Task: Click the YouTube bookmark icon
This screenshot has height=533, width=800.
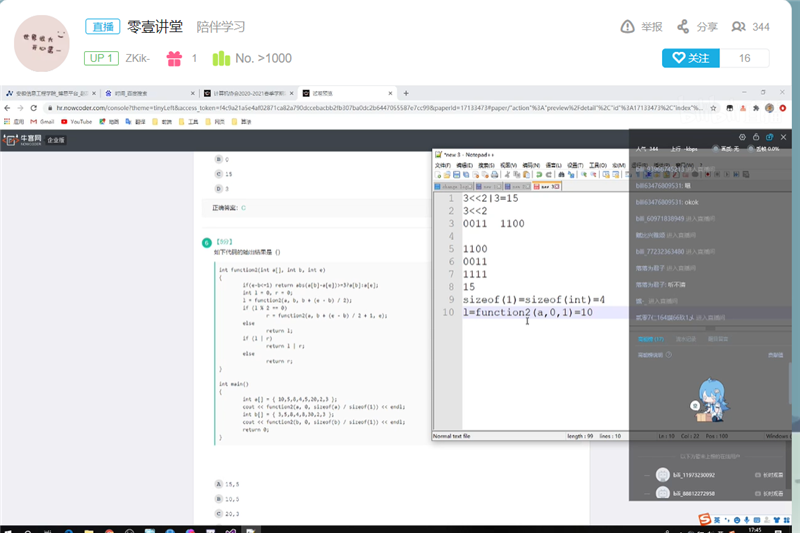Action: [x=63, y=122]
